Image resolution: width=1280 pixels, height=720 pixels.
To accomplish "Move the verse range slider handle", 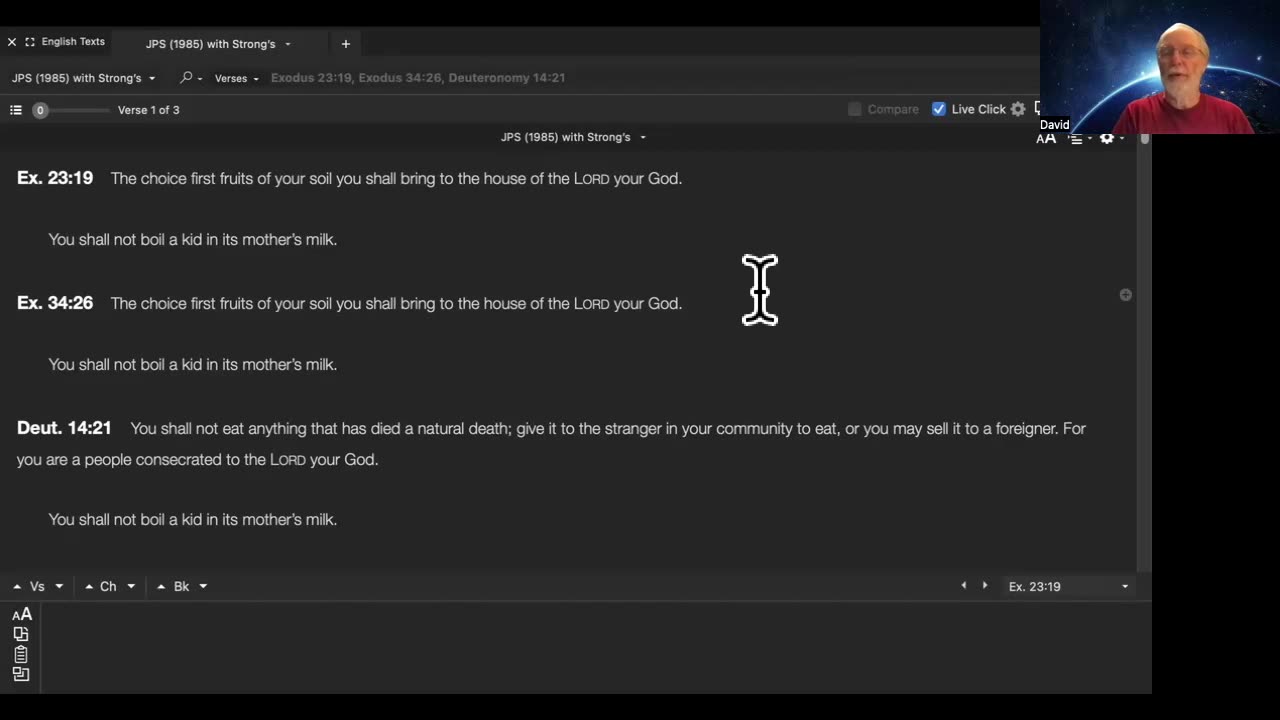I will pyautogui.click(x=40, y=110).
